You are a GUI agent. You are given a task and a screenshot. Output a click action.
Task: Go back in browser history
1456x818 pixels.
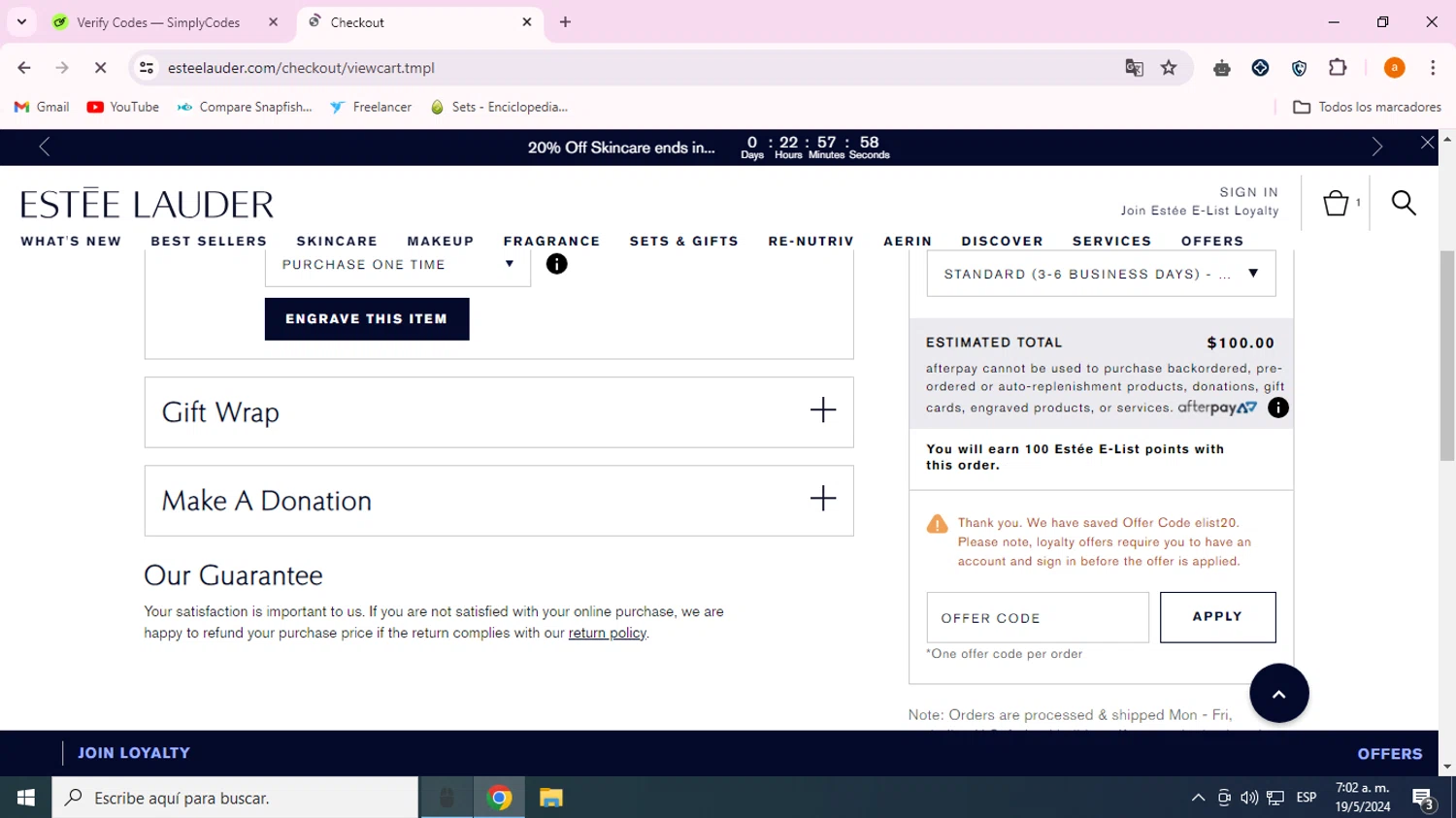24,68
